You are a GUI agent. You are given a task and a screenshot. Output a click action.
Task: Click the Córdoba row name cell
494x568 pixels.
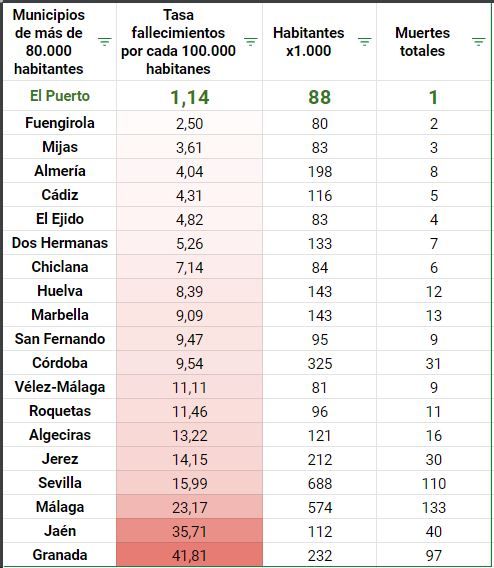click(x=60, y=363)
